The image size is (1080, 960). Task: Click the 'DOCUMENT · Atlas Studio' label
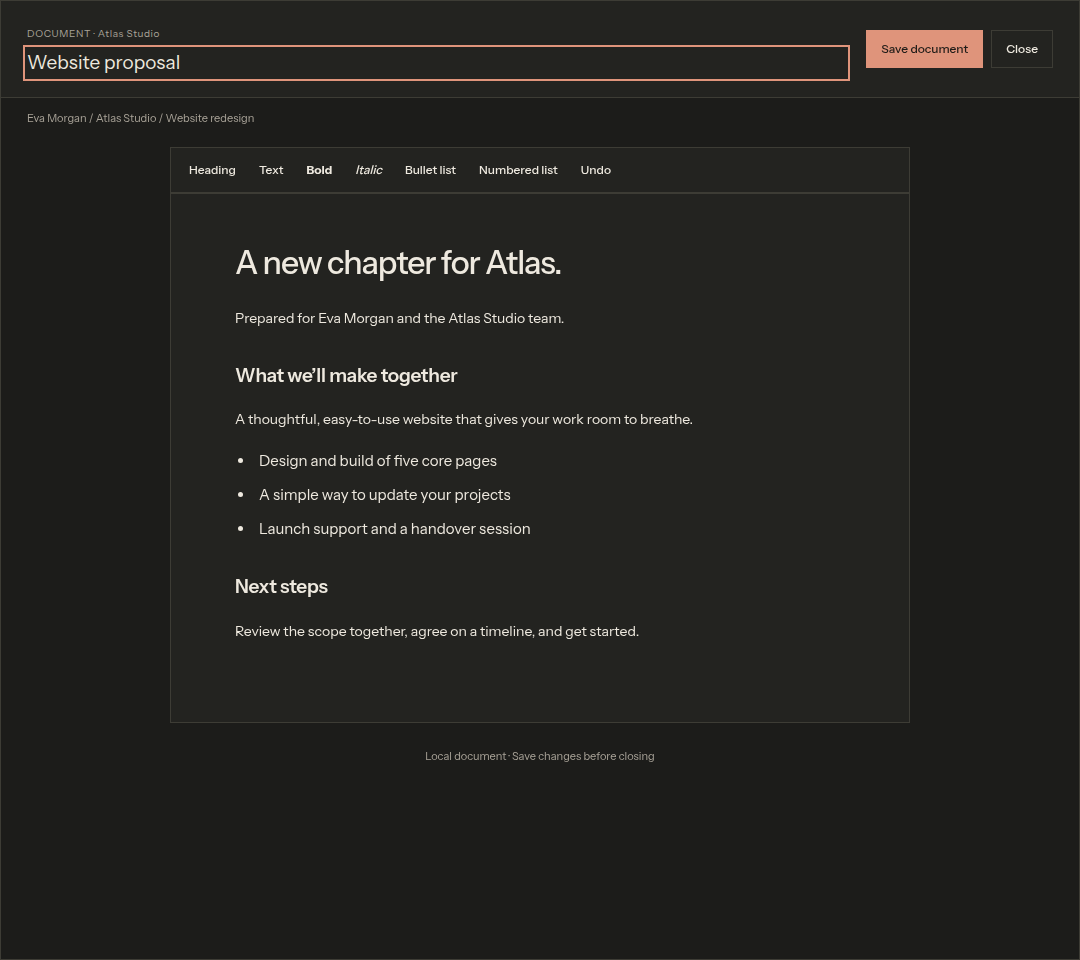[93, 34]
